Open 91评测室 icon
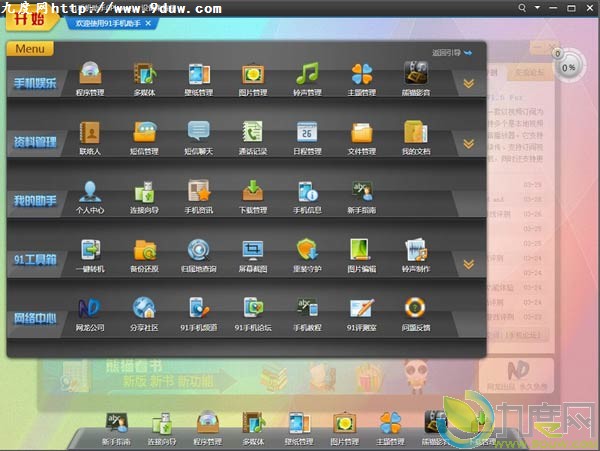The height and width of the screenshot is (451, 600). [362, 314]
